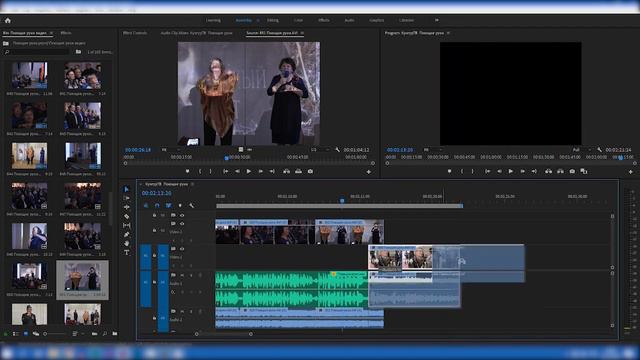Go to In point in Source monitor

click(x=226, y=171)
